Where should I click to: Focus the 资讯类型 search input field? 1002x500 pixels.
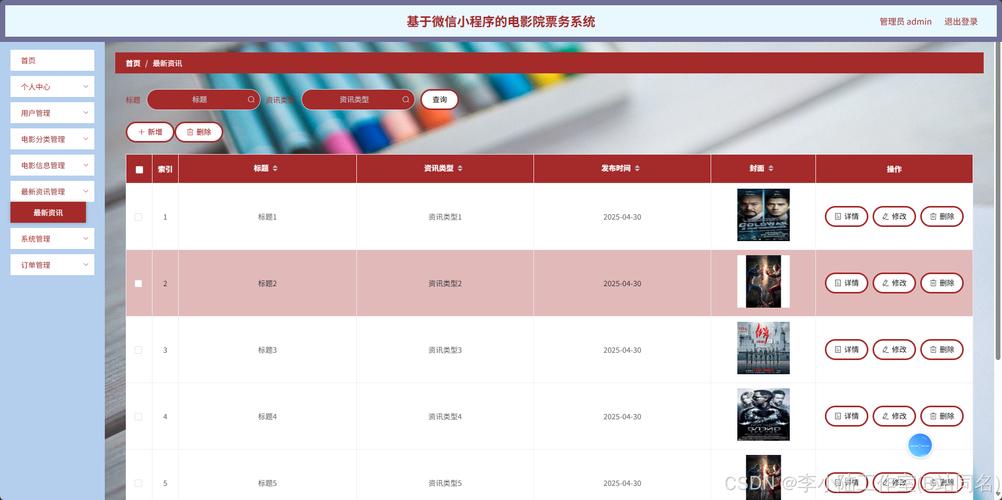(358, 100)
